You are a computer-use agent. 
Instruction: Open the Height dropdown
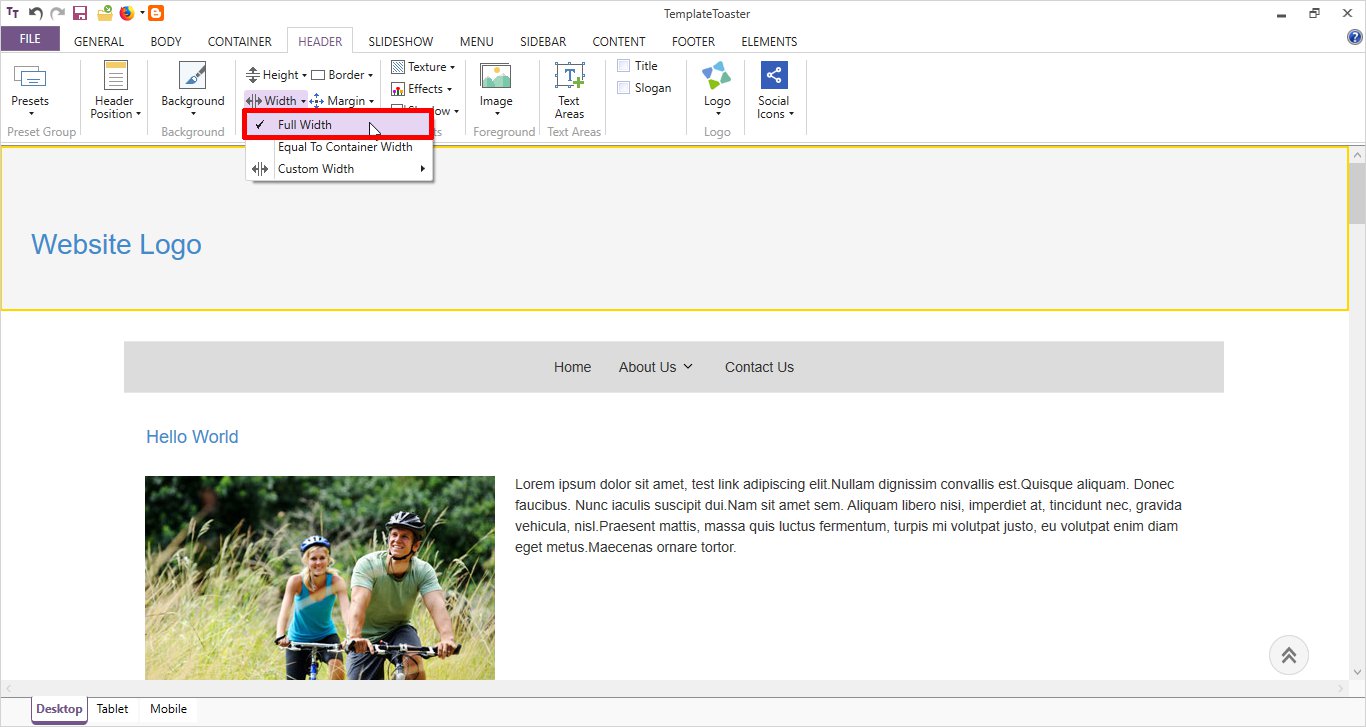(277, 75)
